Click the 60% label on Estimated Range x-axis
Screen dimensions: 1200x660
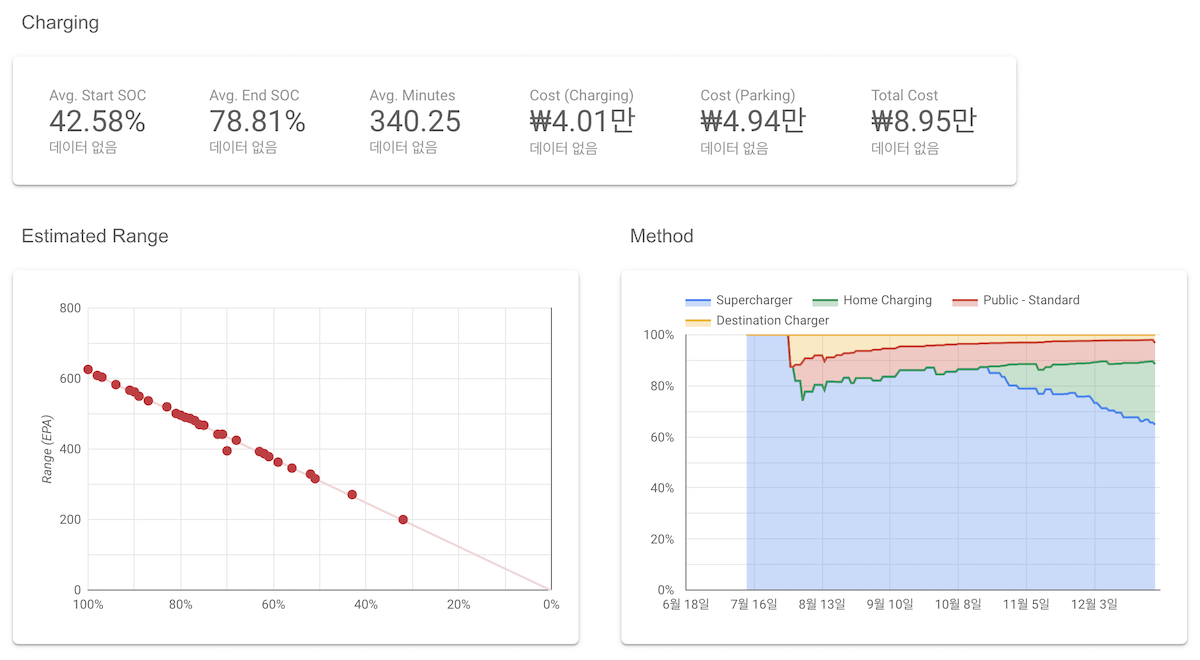[x=273, y=605]
